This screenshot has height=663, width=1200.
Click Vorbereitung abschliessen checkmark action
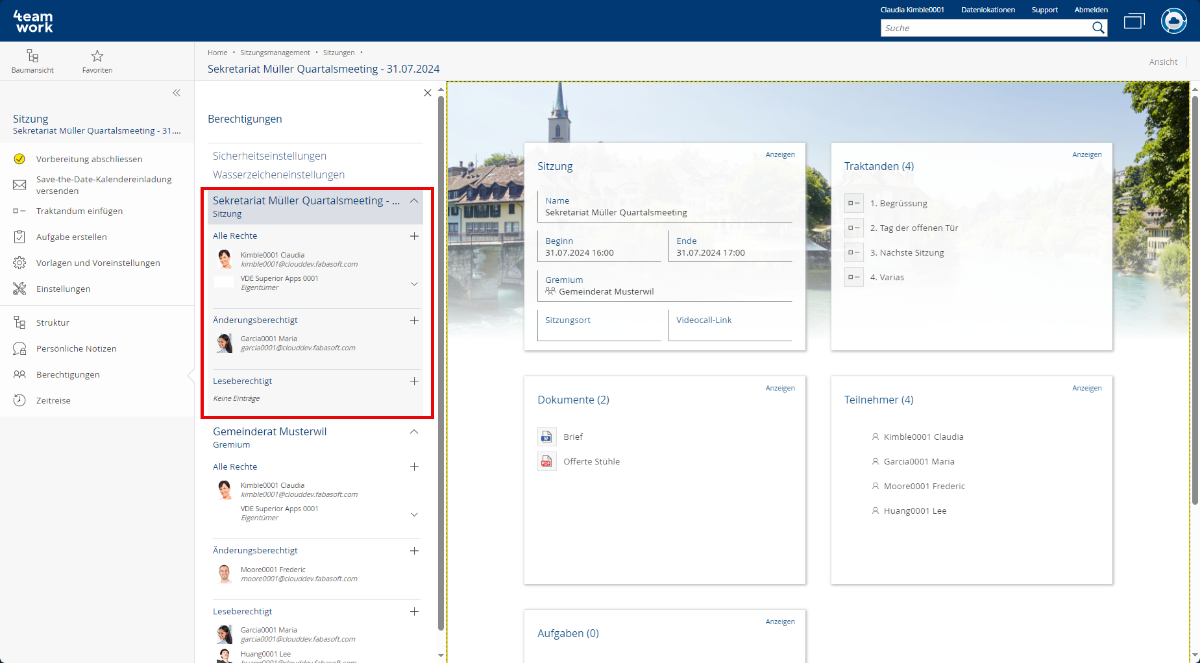click(88, 159)
